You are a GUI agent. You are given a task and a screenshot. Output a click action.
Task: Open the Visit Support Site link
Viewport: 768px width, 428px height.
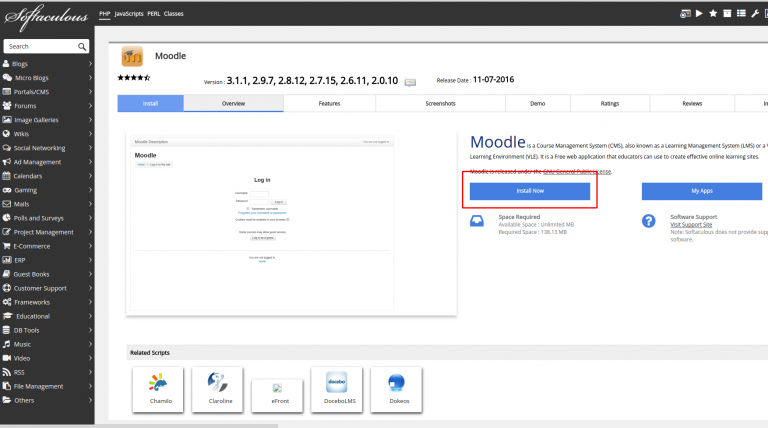(691, 224)
